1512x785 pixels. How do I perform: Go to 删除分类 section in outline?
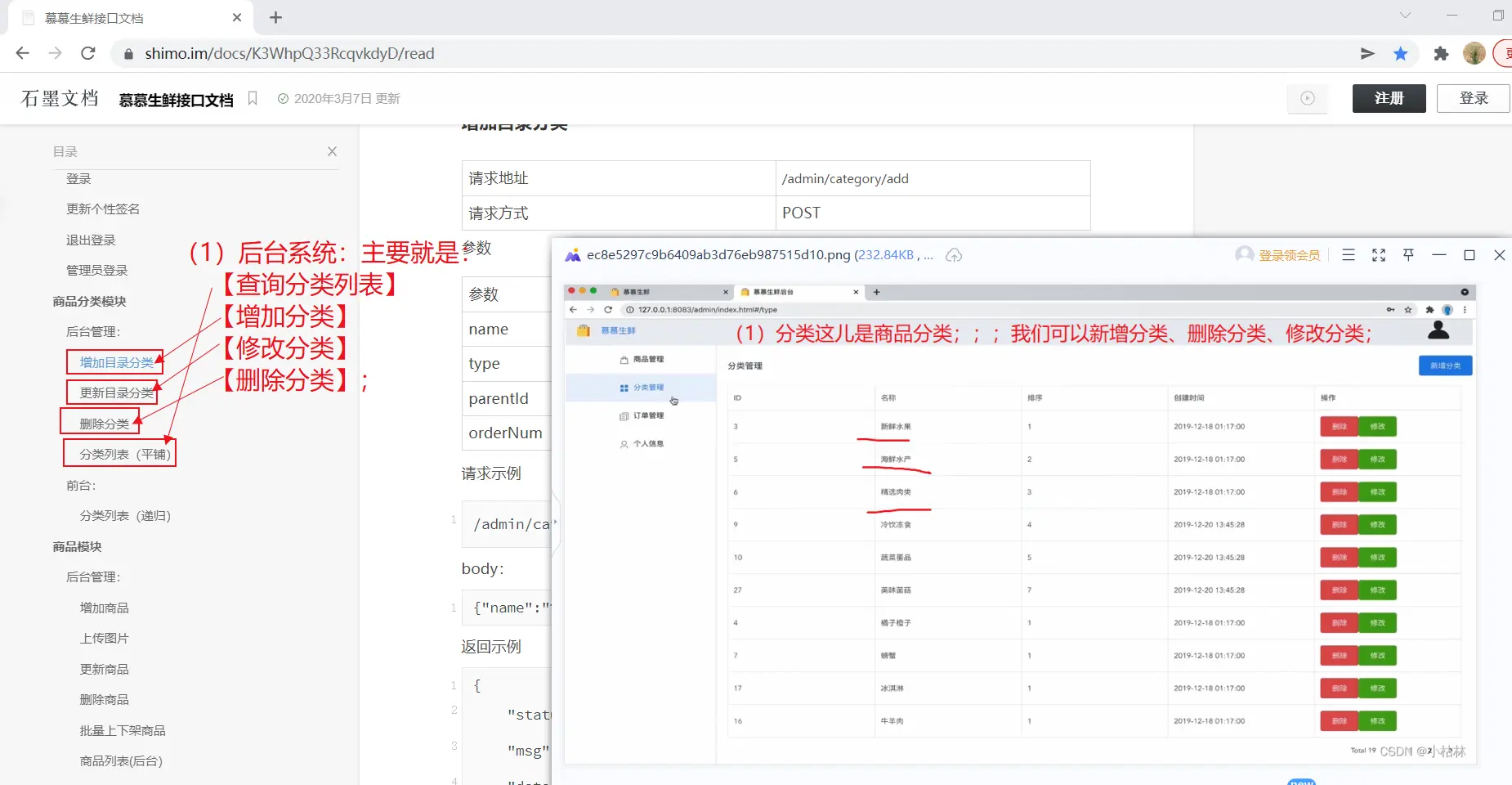point(104,424)
